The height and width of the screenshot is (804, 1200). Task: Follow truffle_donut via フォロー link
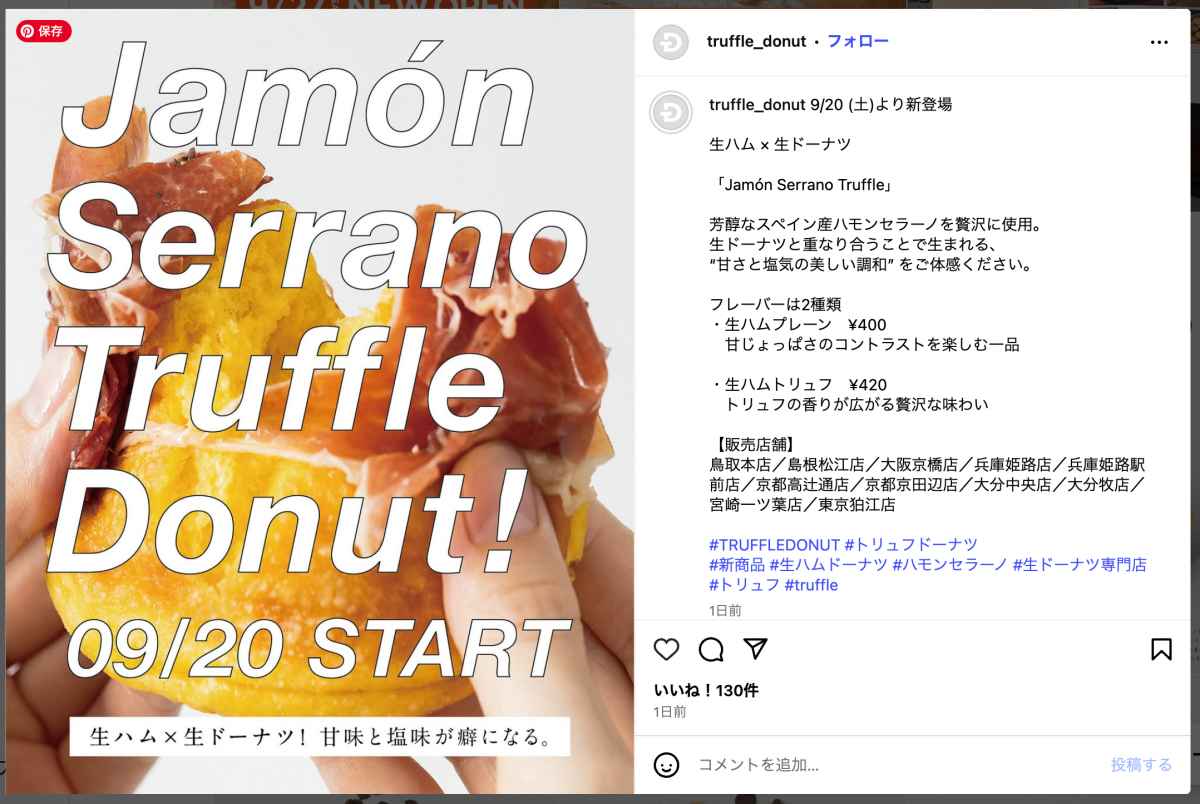coord(857,41)
